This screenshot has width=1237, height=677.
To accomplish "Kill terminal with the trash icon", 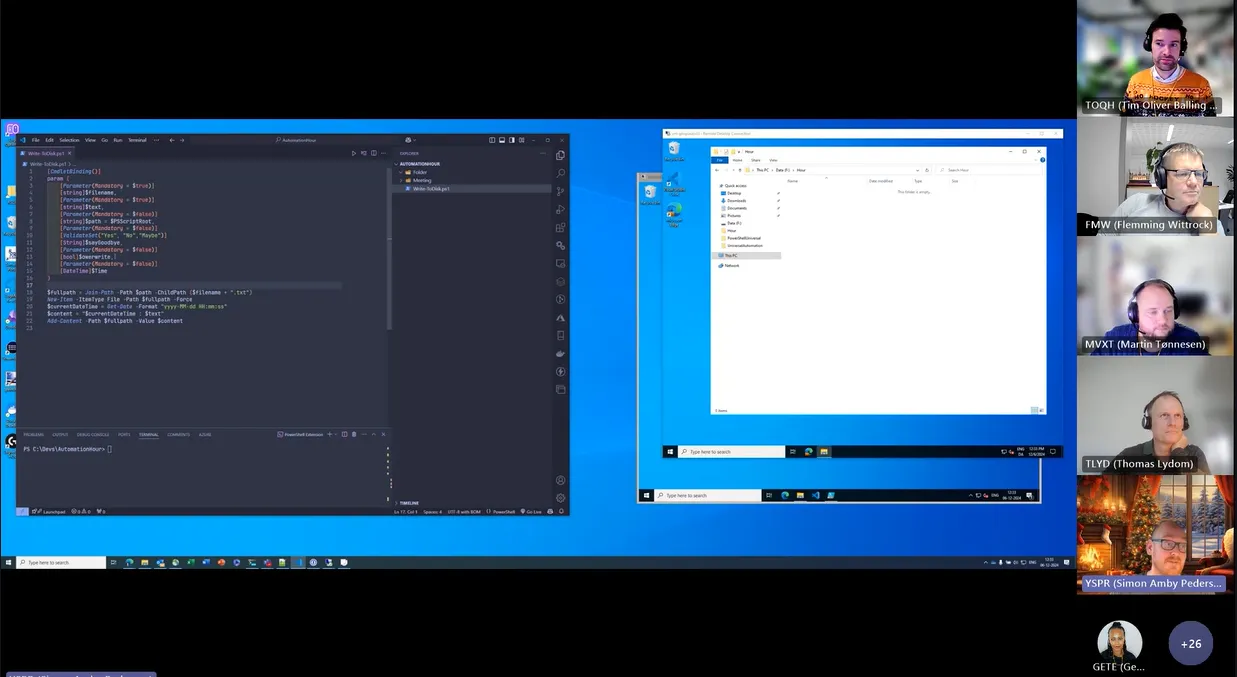I will (353, 434).
